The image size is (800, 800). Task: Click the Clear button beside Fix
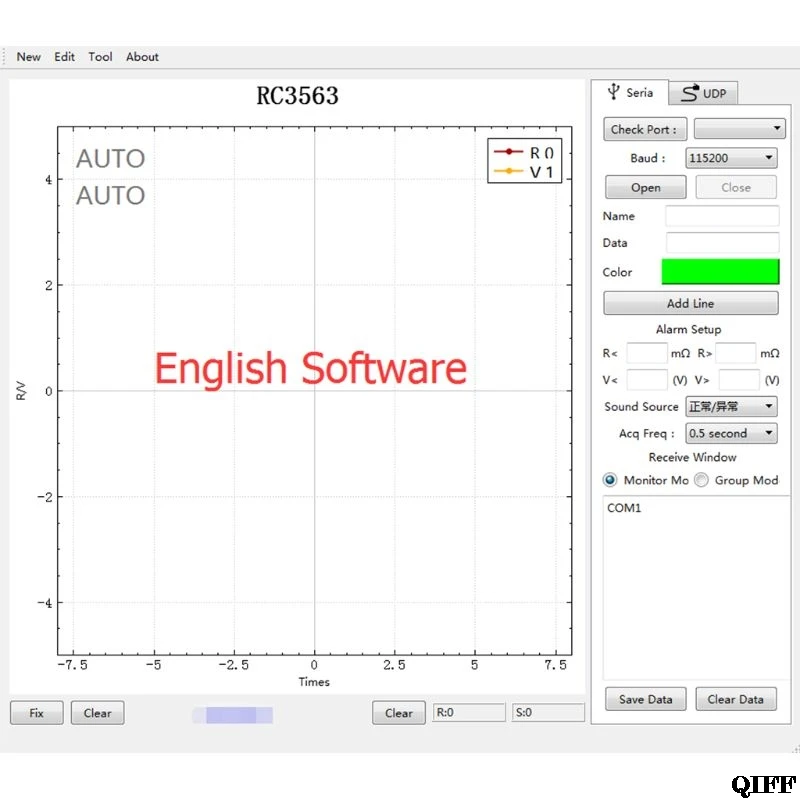(x=97, y=713)
